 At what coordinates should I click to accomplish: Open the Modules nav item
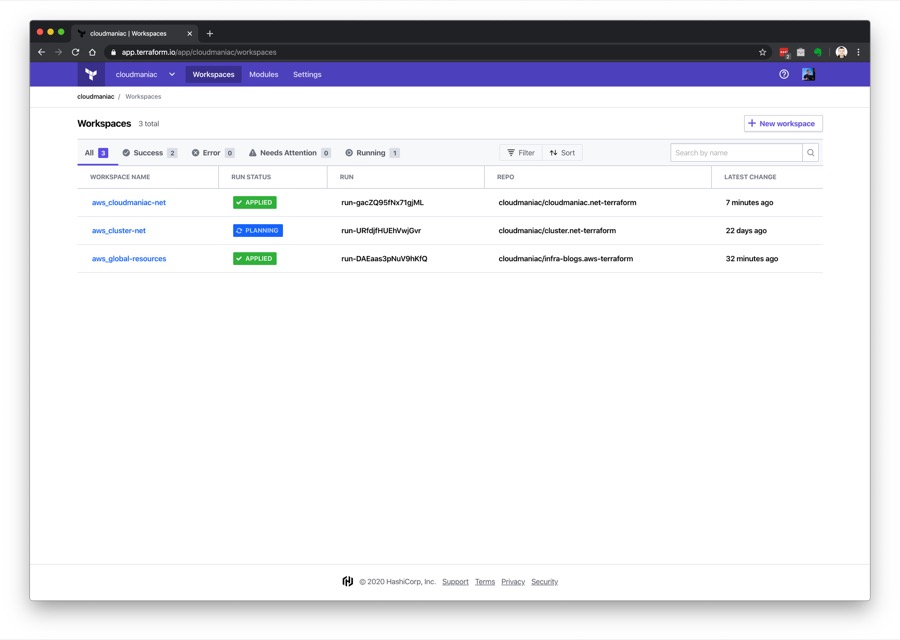point(263,74)
